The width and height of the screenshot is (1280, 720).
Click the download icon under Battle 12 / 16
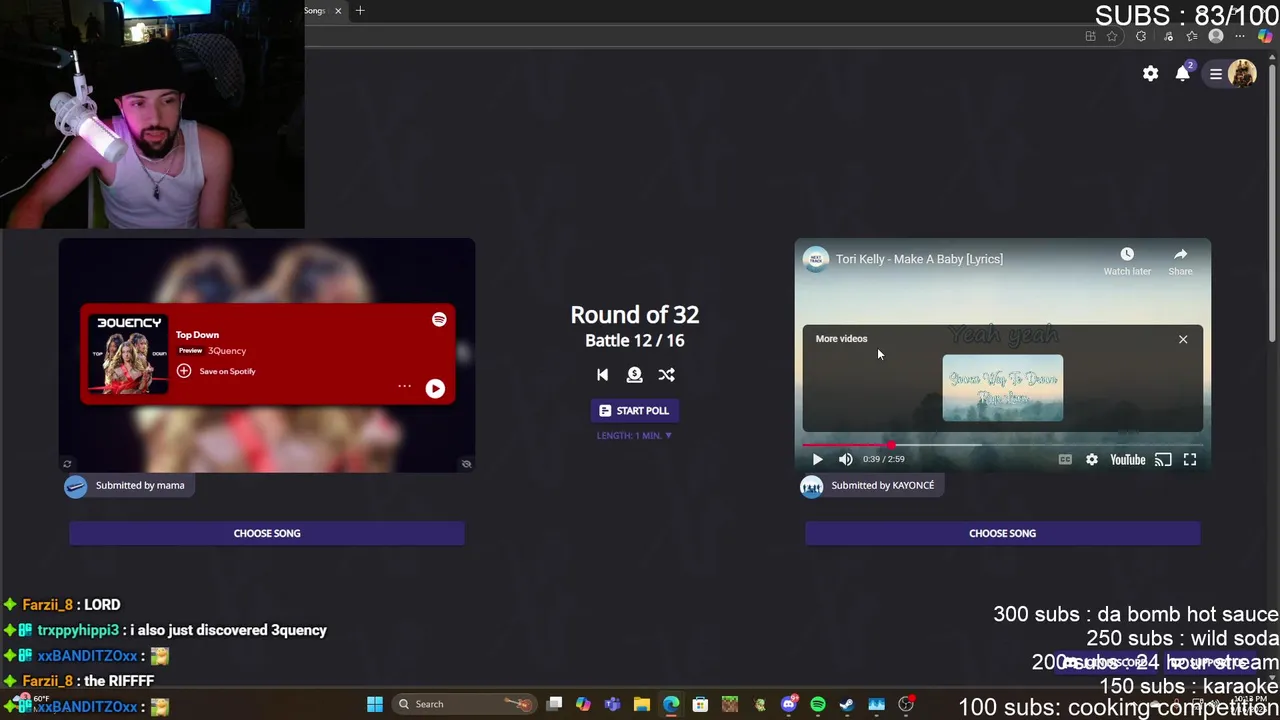(634, 375)
